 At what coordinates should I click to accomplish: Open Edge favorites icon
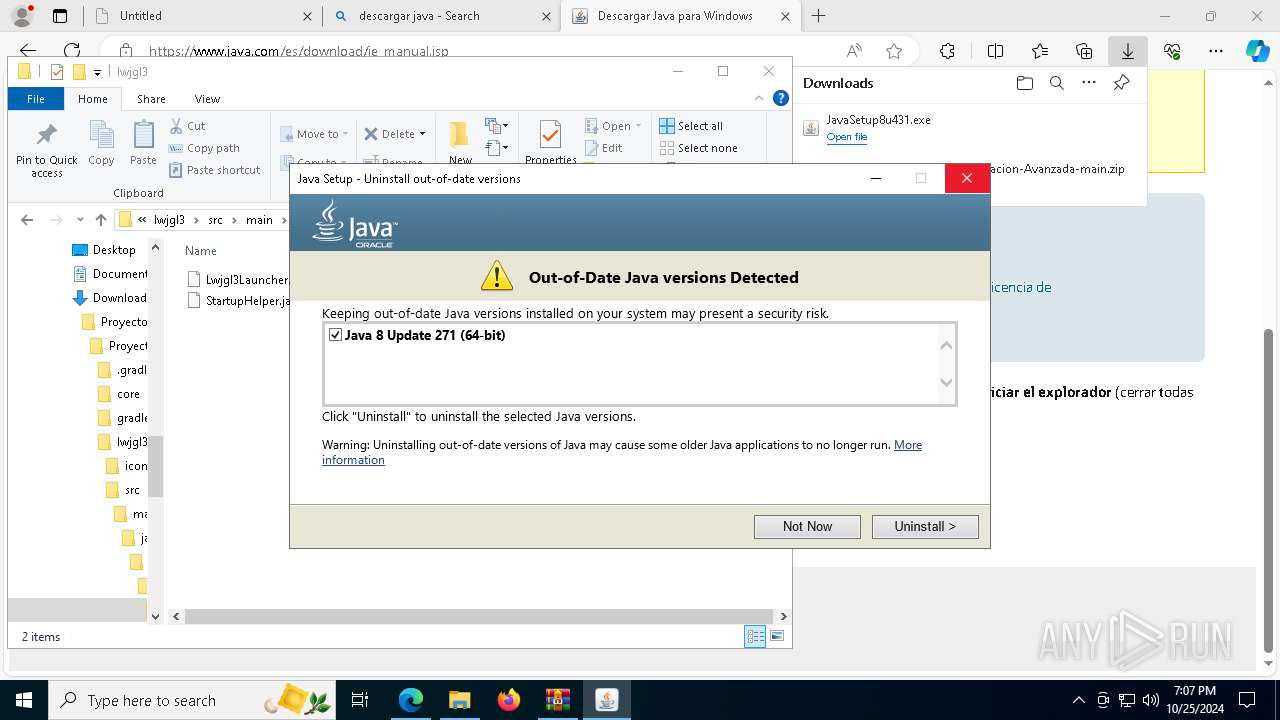tap(1040, 51)
